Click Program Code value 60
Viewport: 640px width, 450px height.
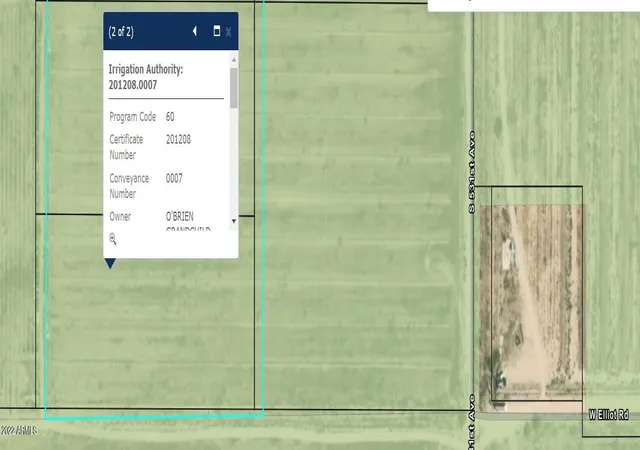(x=170, y=117)
